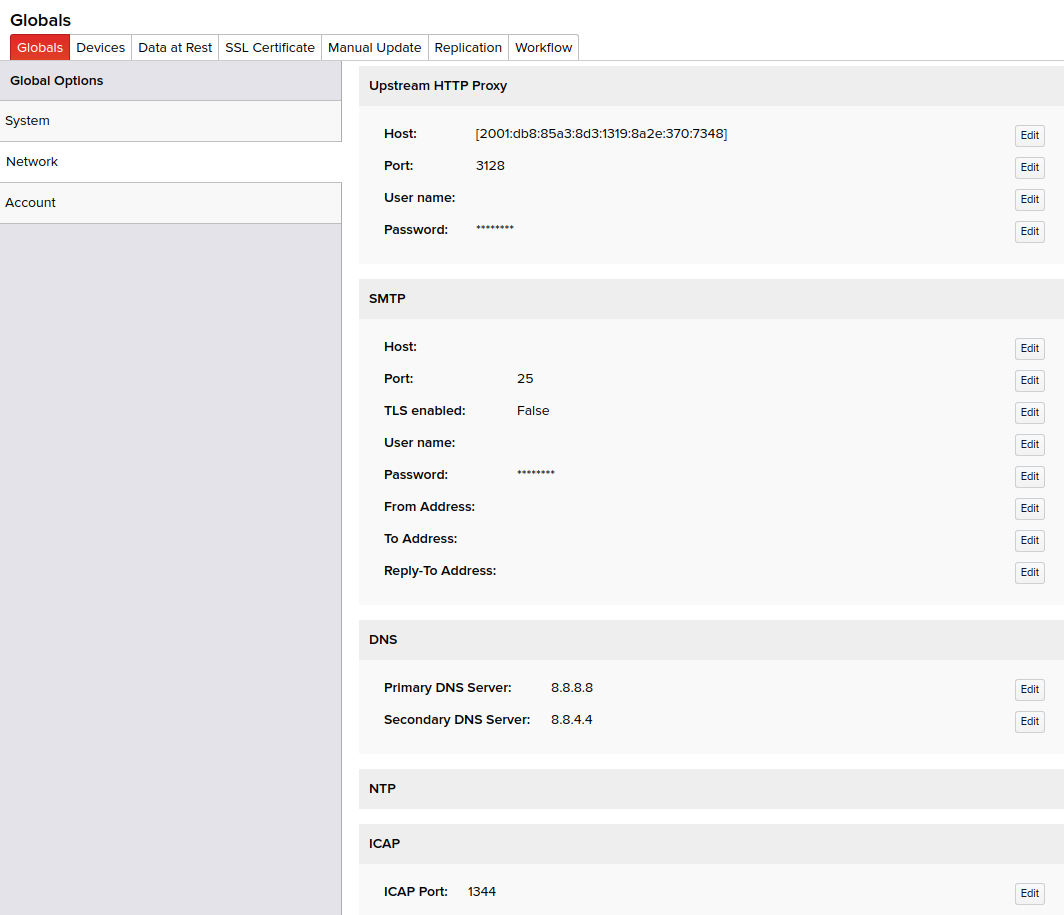Viewport: 1064px width, 915px height.
Task: Edit the ICAP Port value
Action: tap(1029, 894)
